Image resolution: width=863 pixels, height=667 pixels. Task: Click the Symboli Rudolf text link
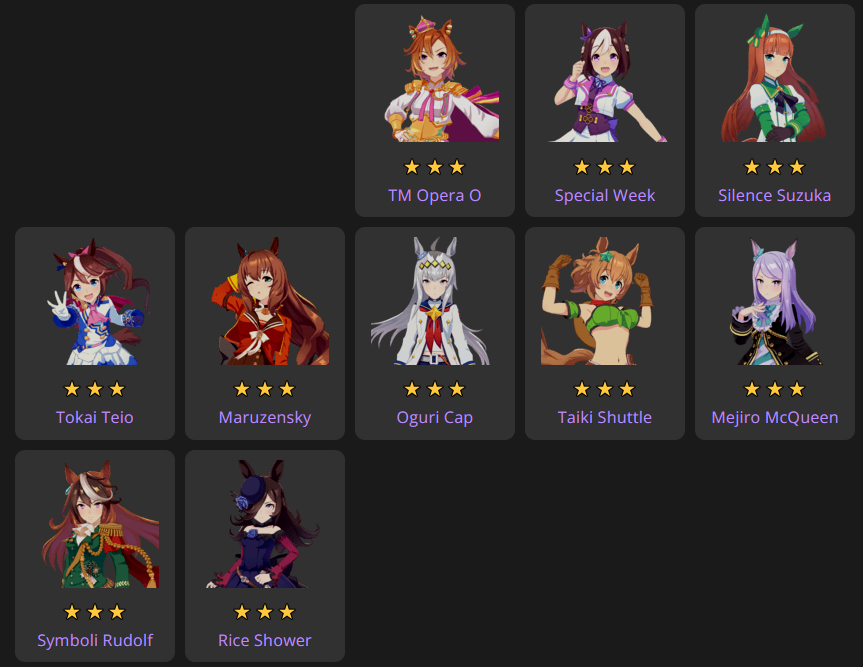95,641
